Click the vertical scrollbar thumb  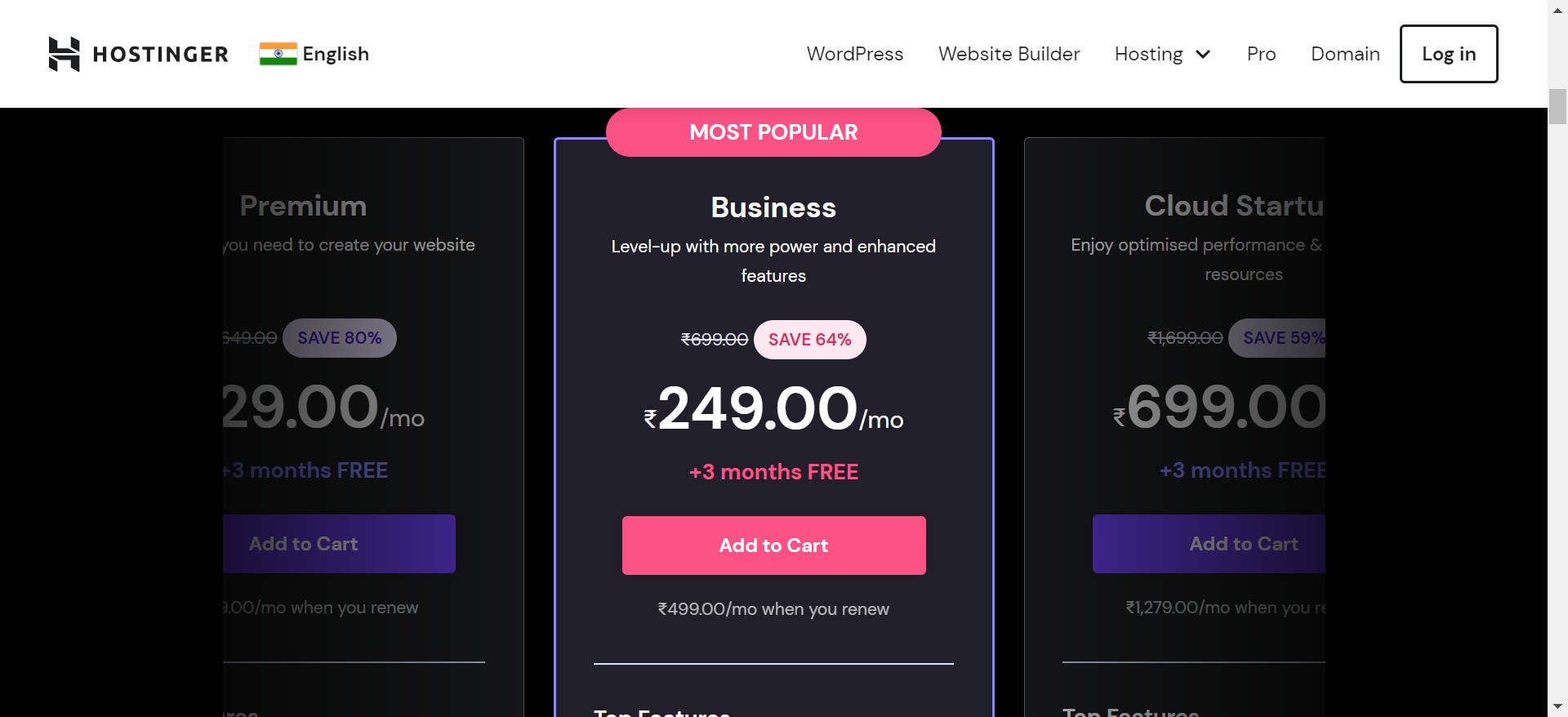[1557, 106]
